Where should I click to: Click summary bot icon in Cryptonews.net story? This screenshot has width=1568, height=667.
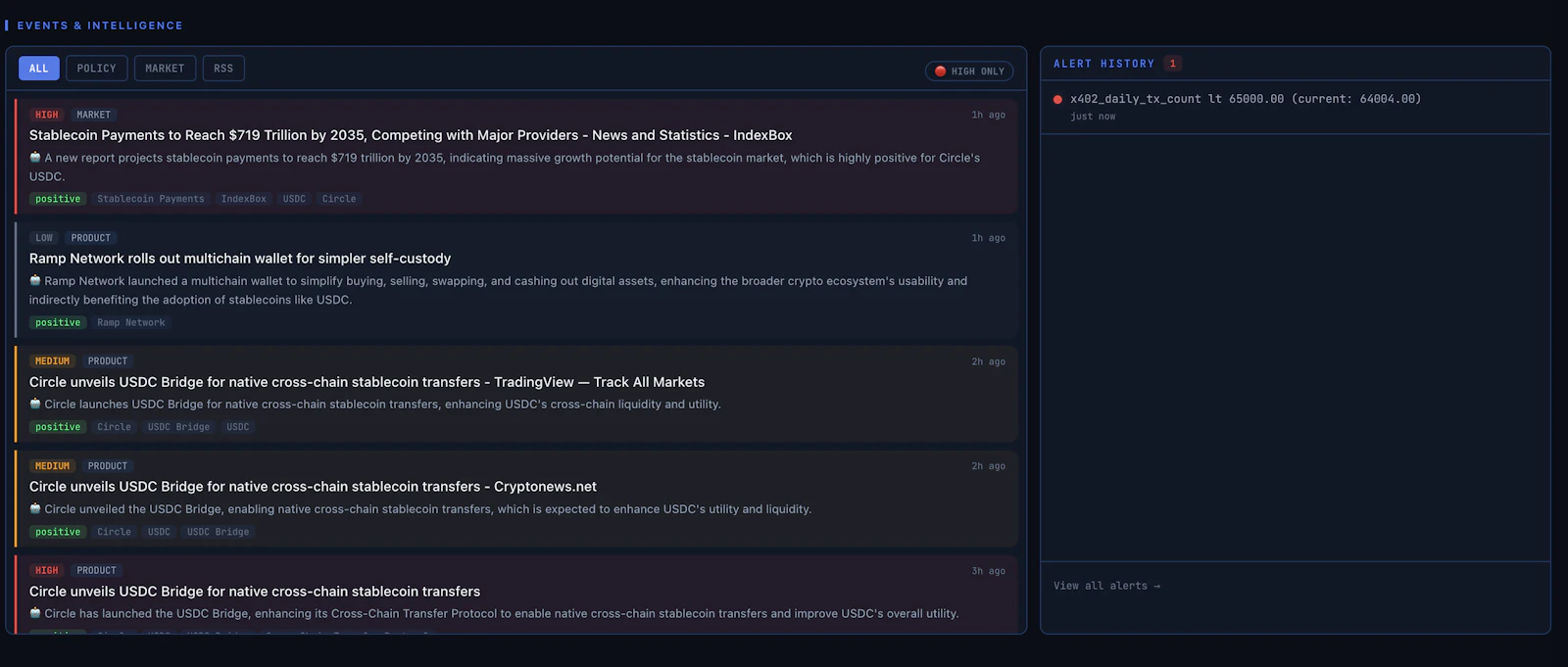(35, 508)
